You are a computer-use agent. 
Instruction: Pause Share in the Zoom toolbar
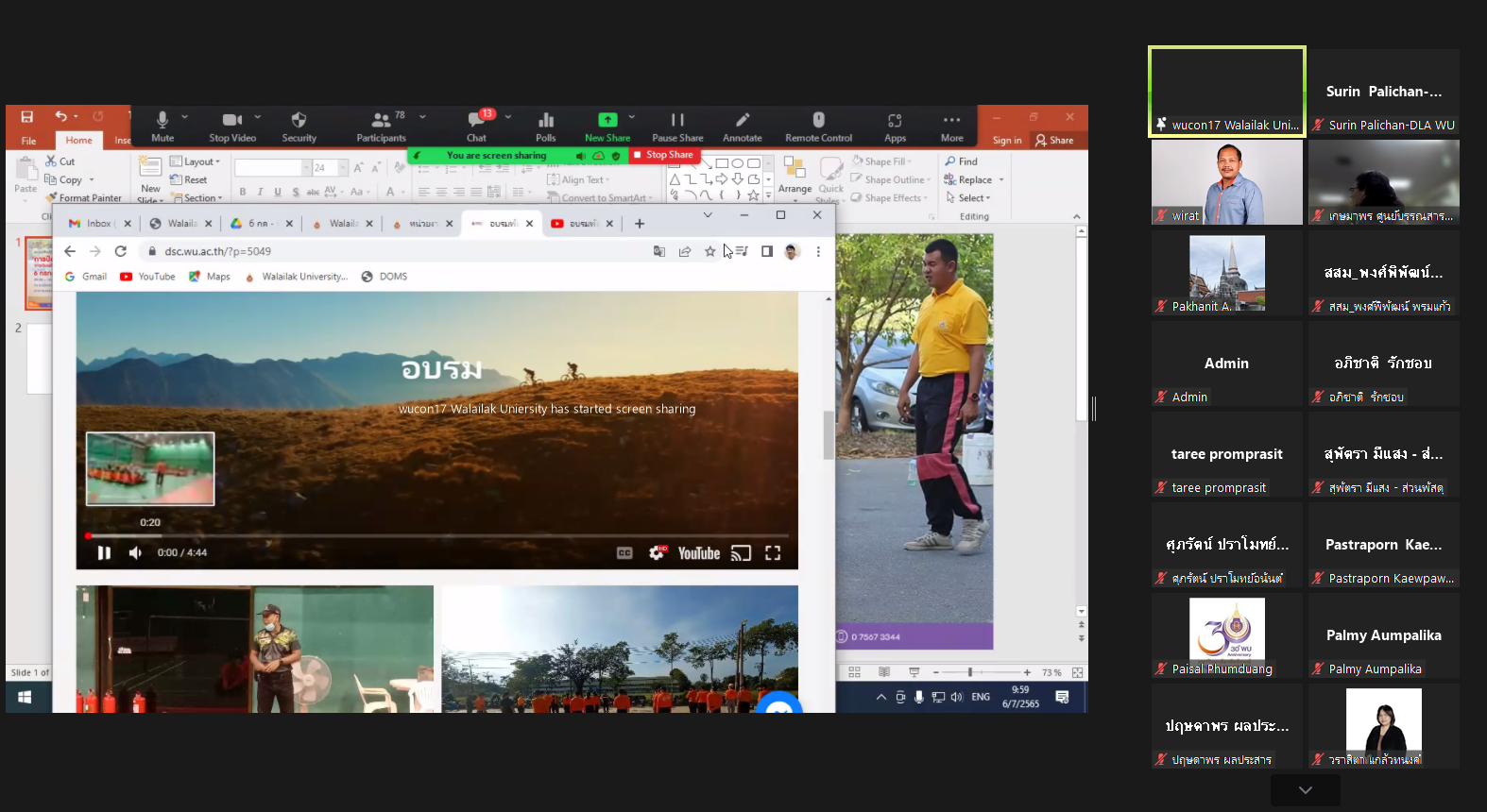(677, 126)
